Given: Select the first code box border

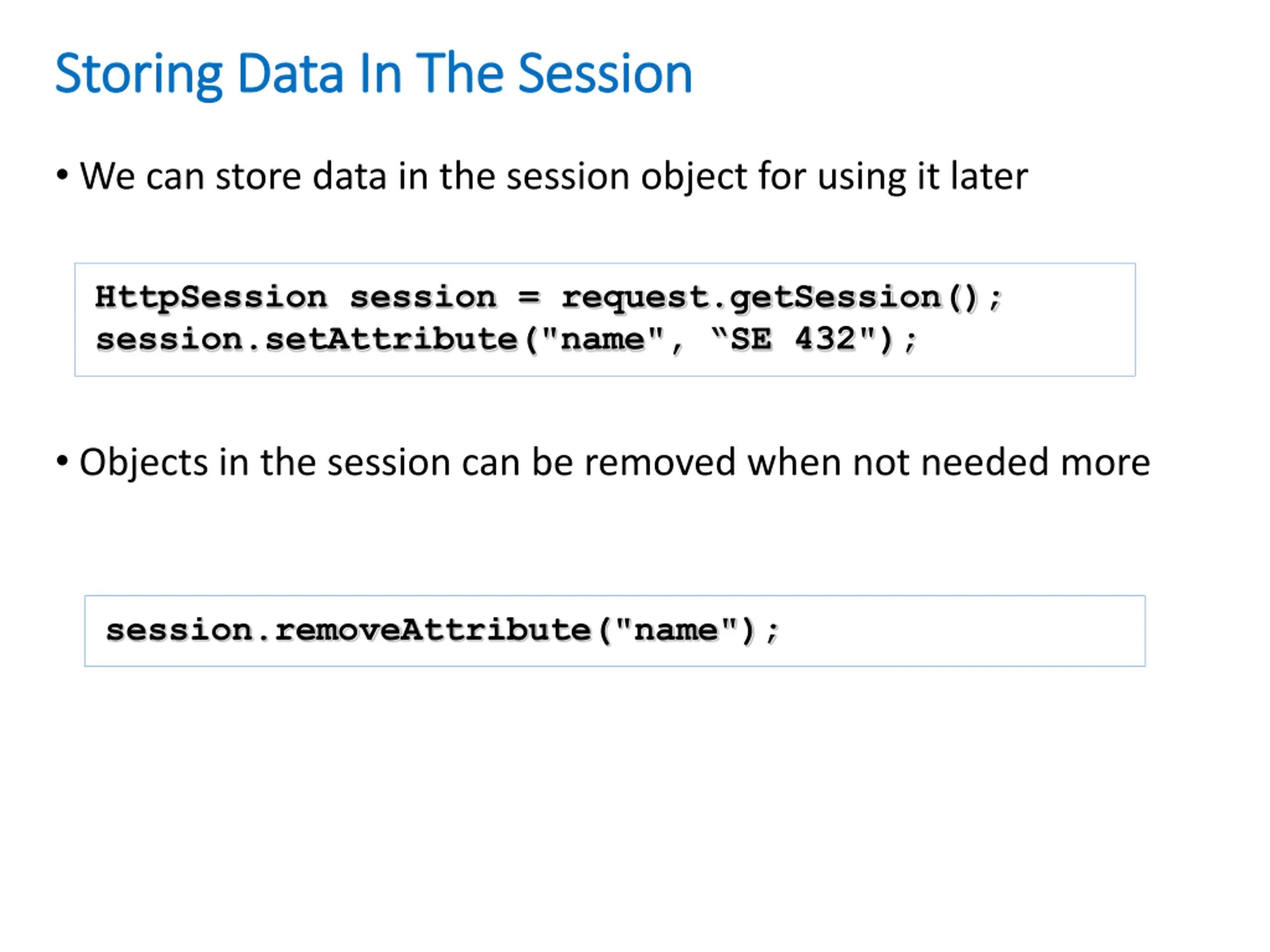Looking at the screenshot, I should coord(605,320).
